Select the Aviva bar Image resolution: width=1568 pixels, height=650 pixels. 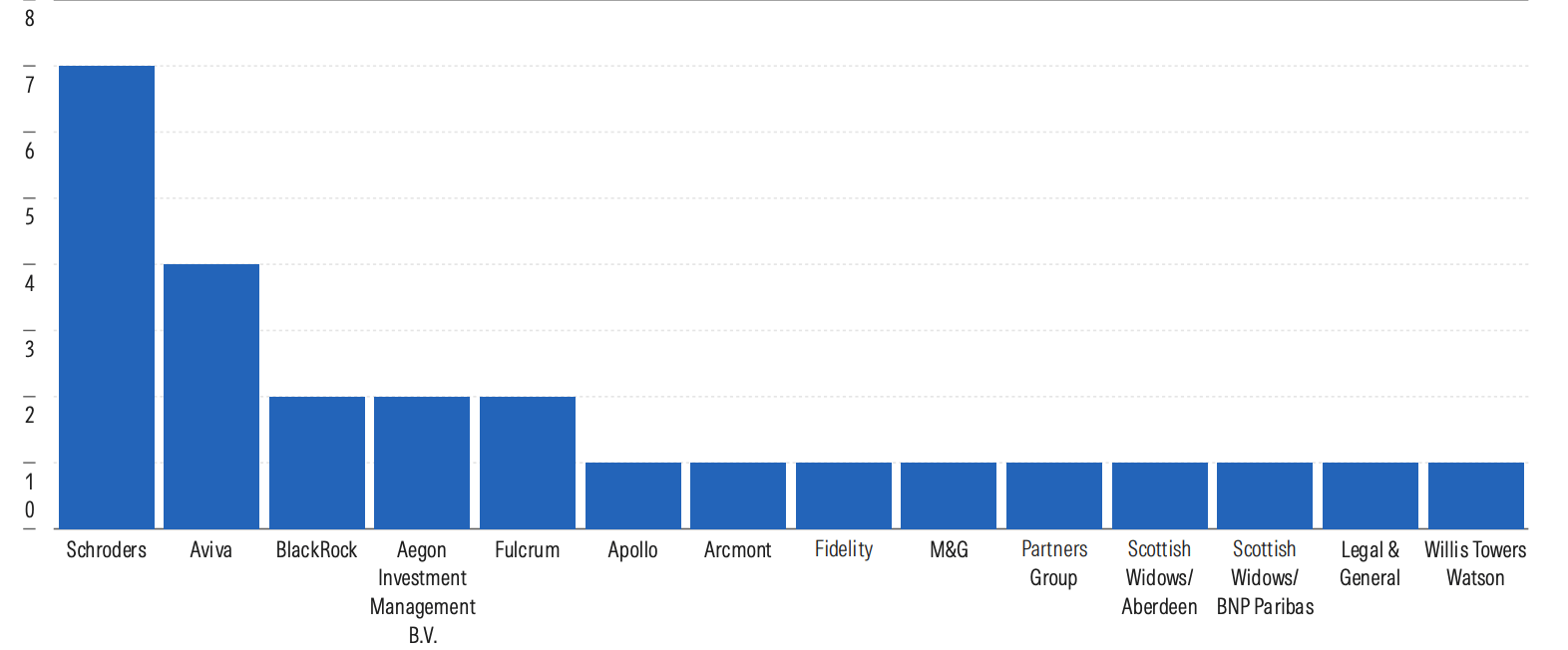point(211,396)
